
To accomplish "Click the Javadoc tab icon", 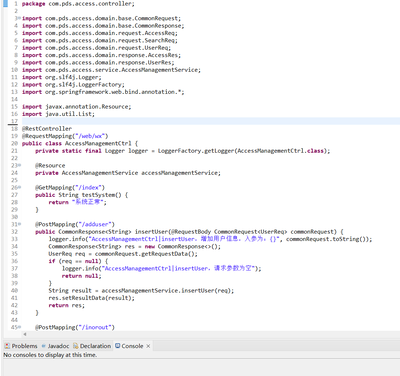I will (x=43, y=346).
